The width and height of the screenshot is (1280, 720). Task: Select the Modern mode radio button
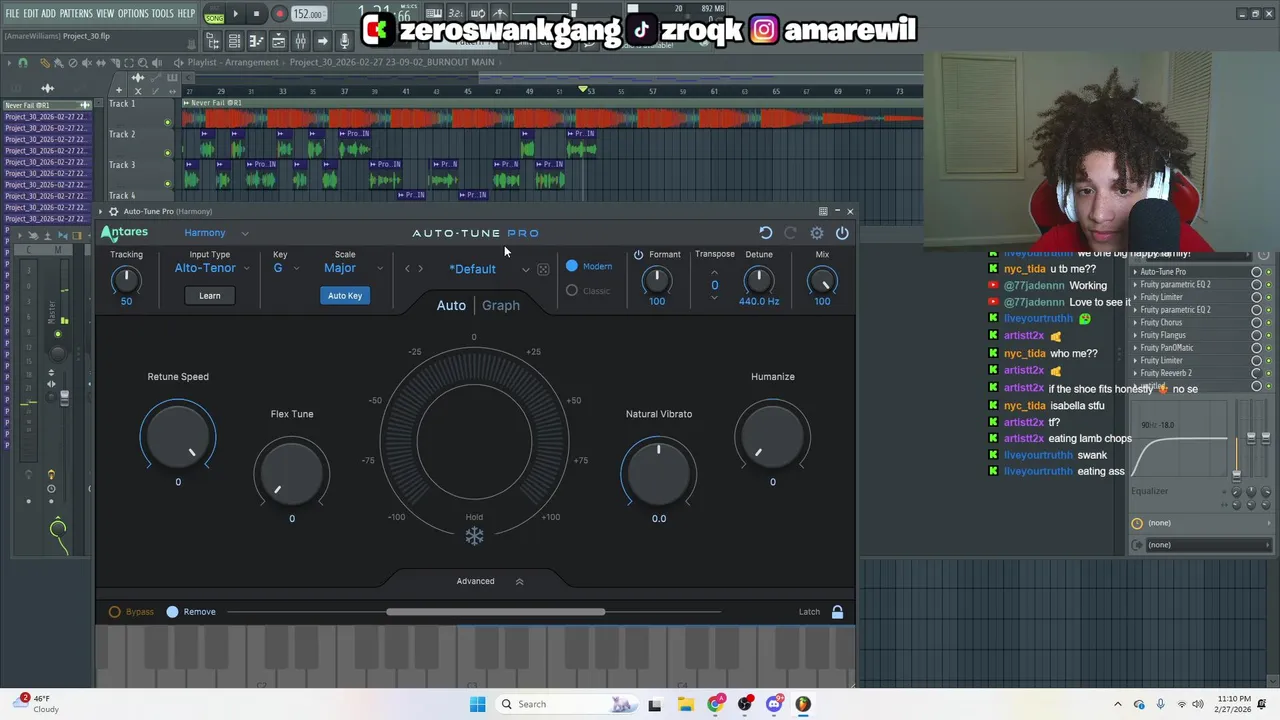(x=572, y=266)
